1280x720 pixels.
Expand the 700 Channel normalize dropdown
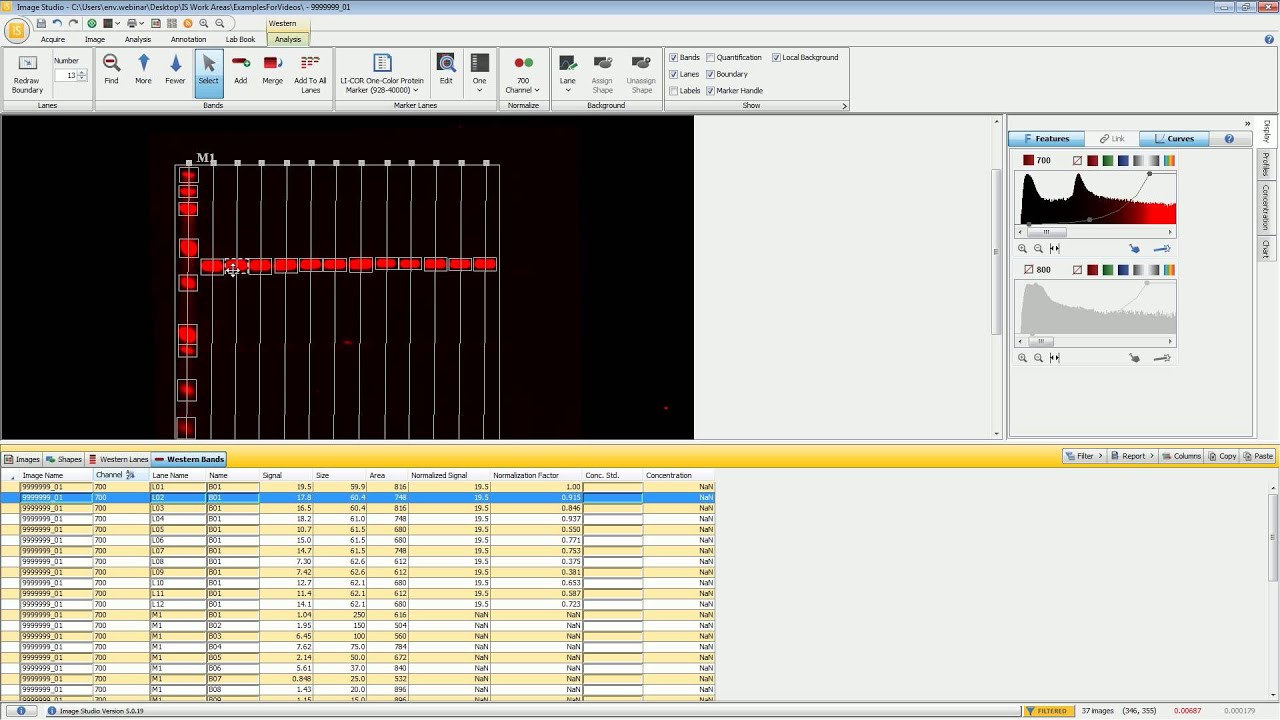(x=522, y=74)
